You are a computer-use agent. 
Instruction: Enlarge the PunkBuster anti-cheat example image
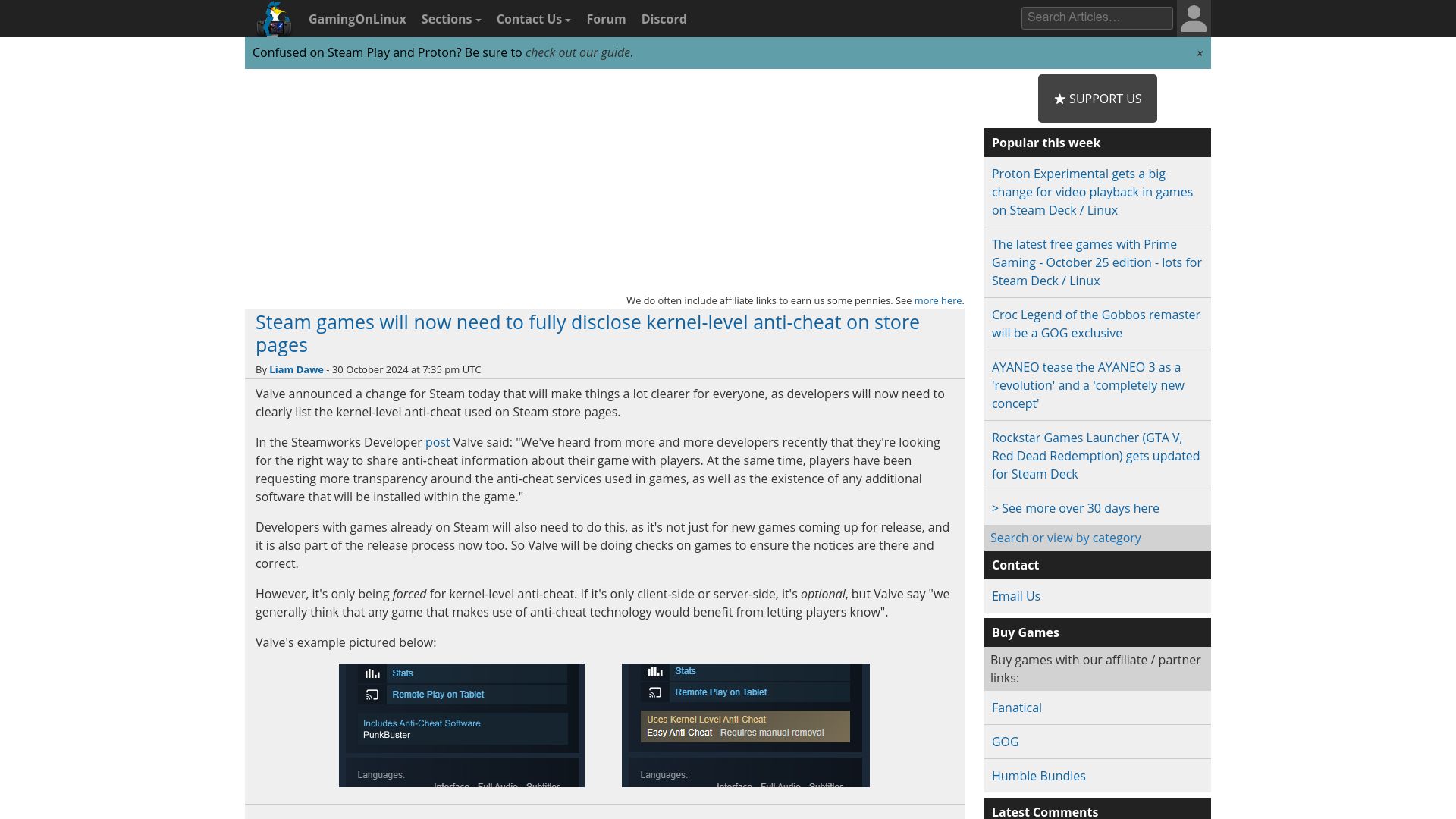(x=462, y=725)
